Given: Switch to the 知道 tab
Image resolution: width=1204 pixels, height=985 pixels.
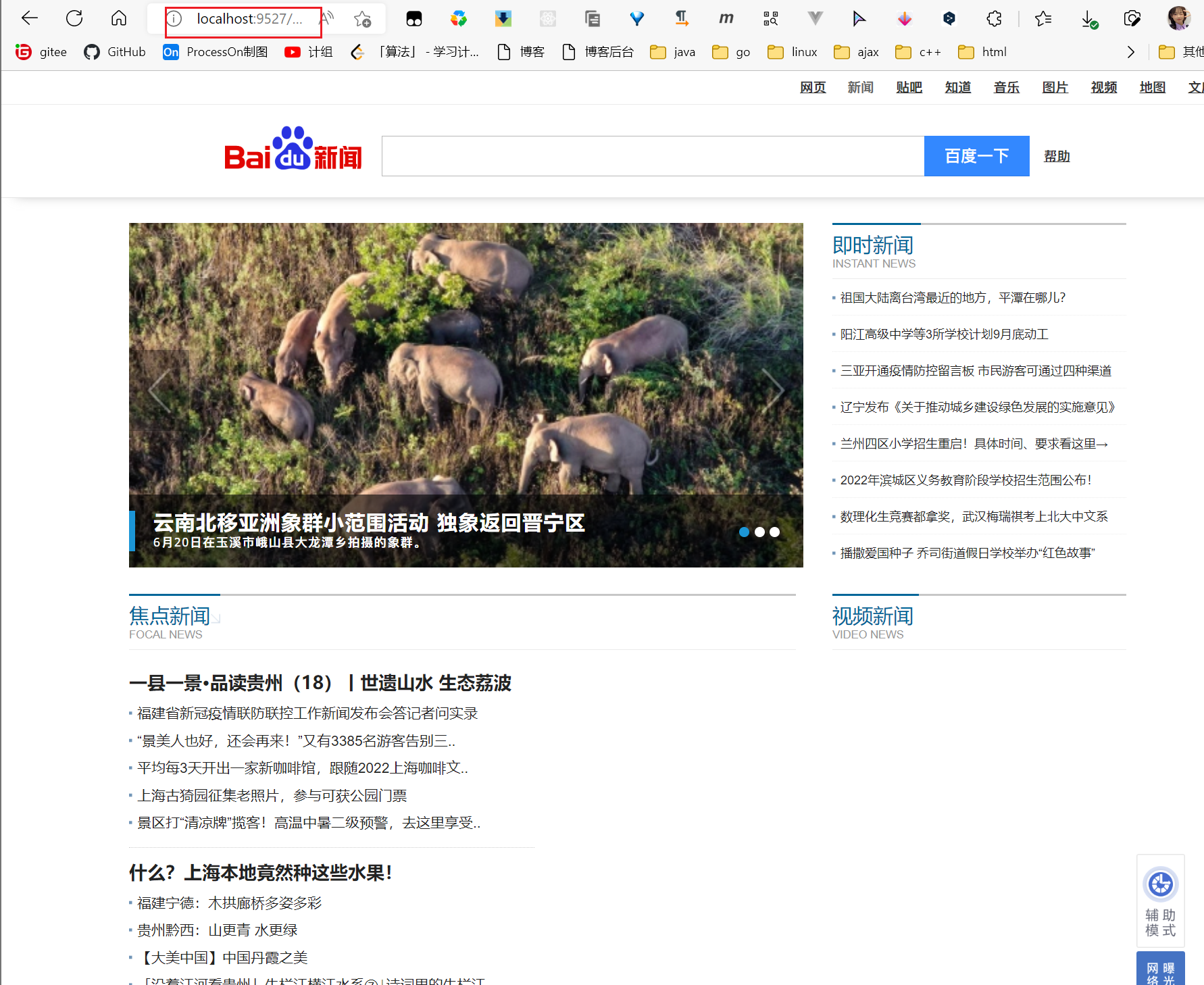Looking at the screenshot, I should point(958,88).
